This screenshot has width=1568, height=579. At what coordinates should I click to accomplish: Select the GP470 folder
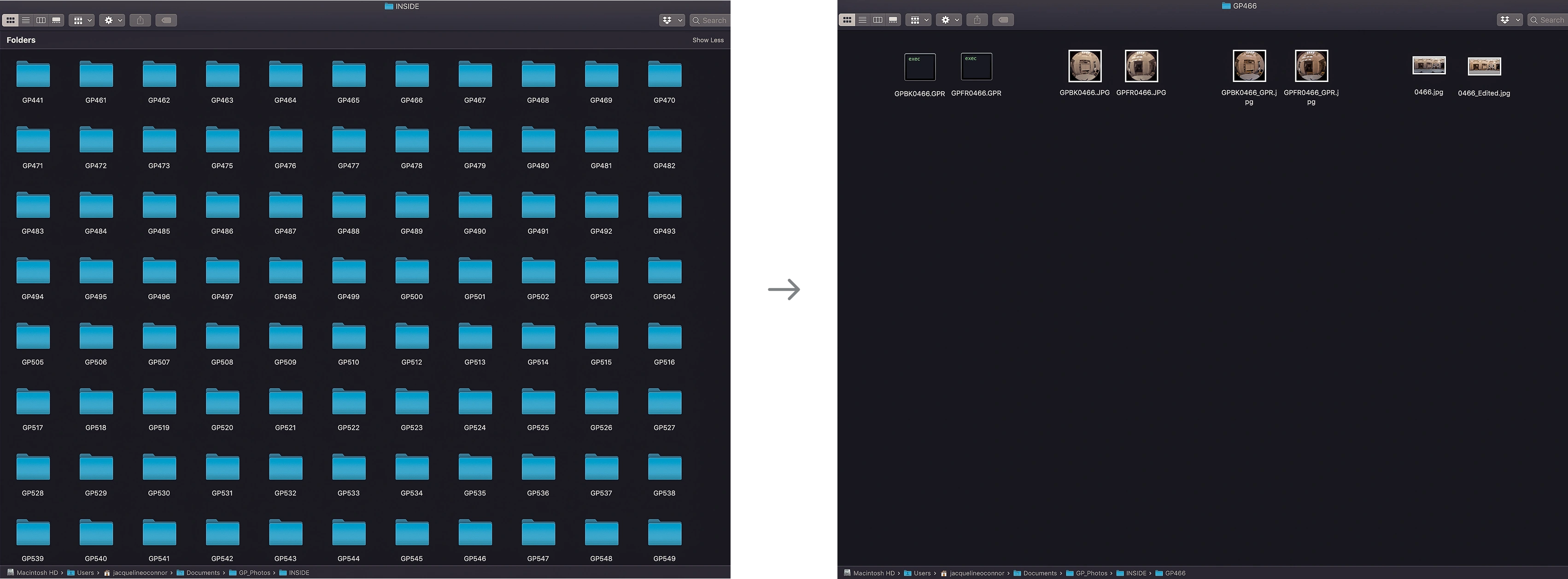click(664, 74)
